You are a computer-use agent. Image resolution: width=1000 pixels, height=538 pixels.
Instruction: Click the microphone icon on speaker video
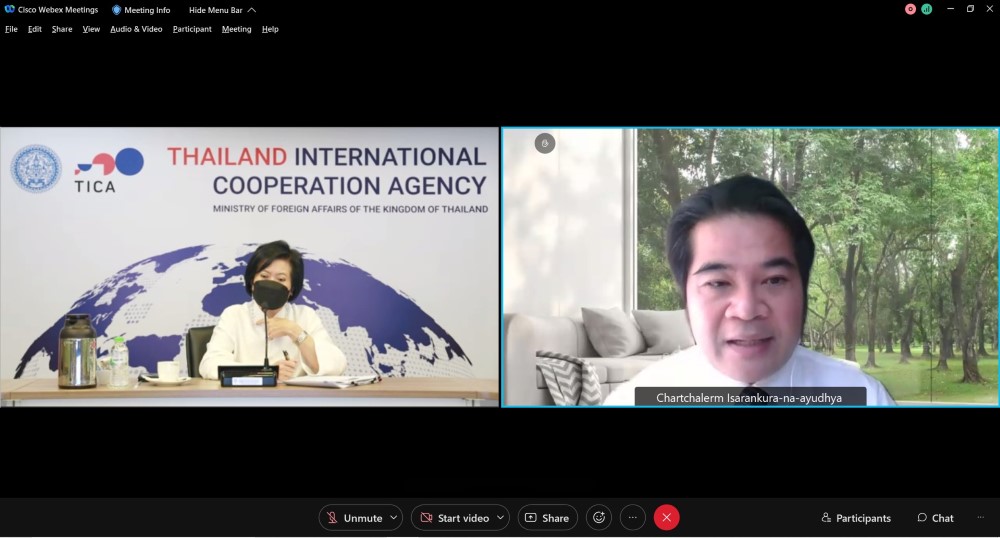[x=545, y=144]
